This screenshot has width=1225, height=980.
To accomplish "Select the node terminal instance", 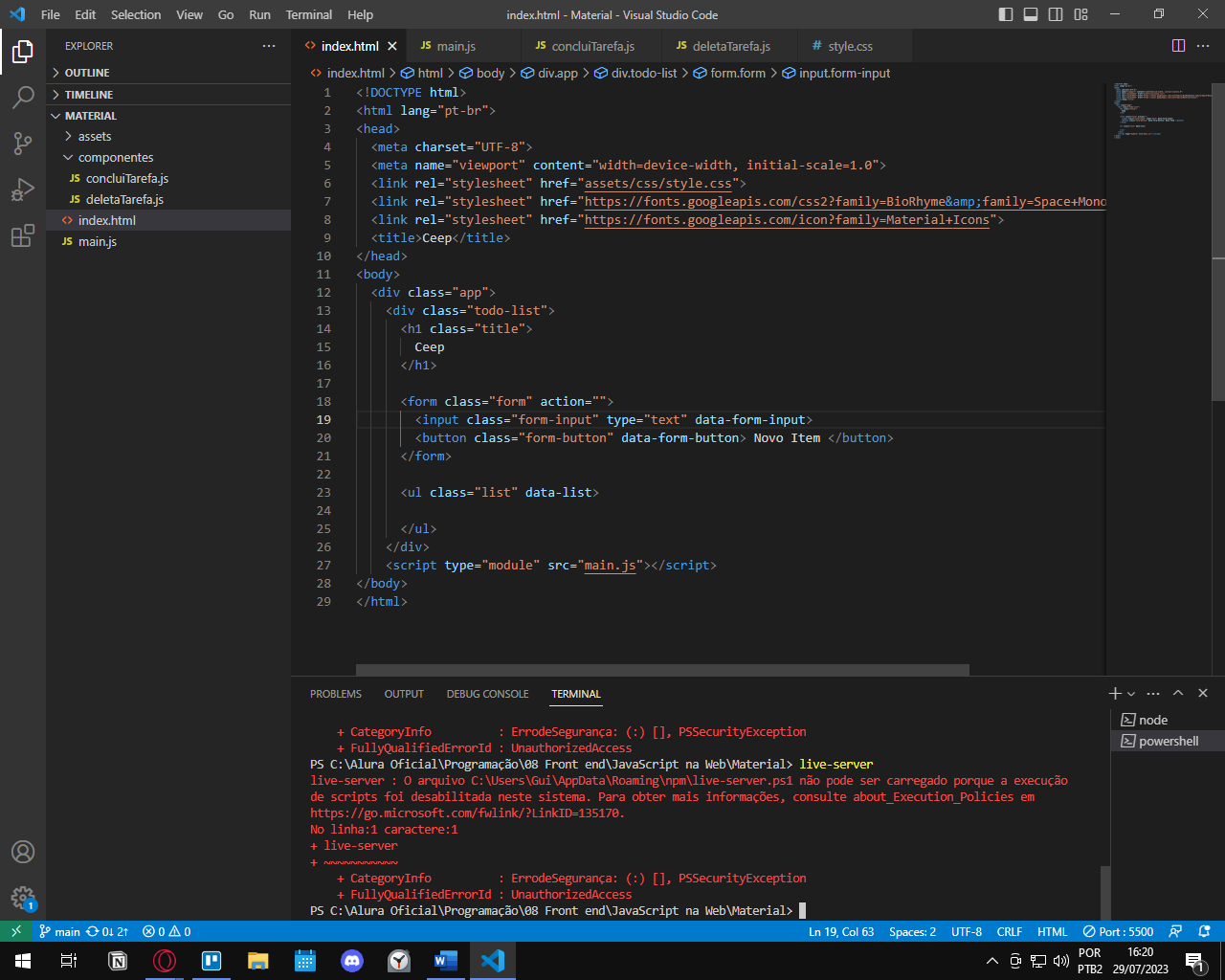I will (1168, 720).
